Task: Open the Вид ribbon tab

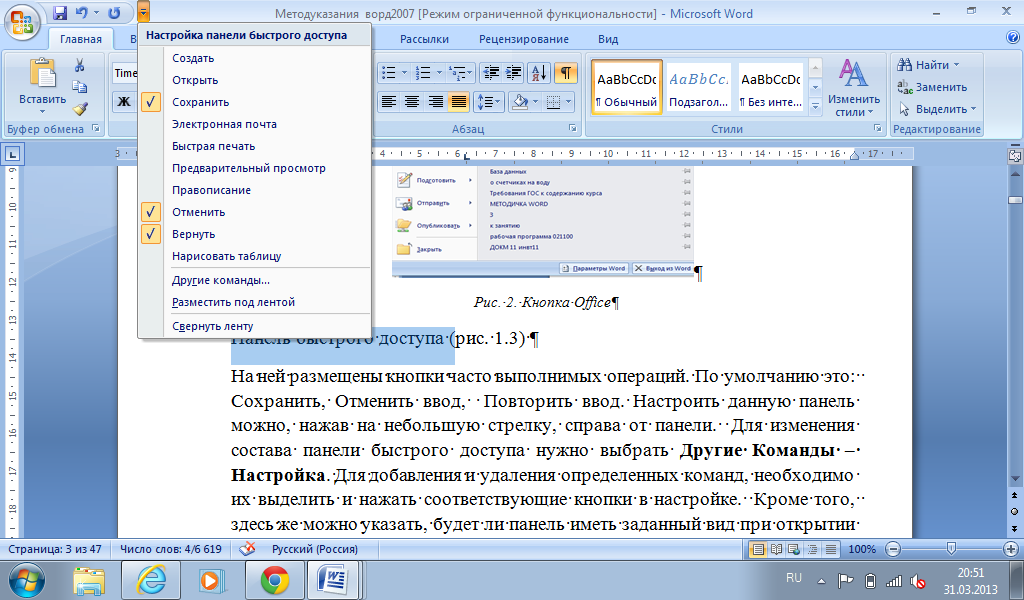Action: point(608,39)
